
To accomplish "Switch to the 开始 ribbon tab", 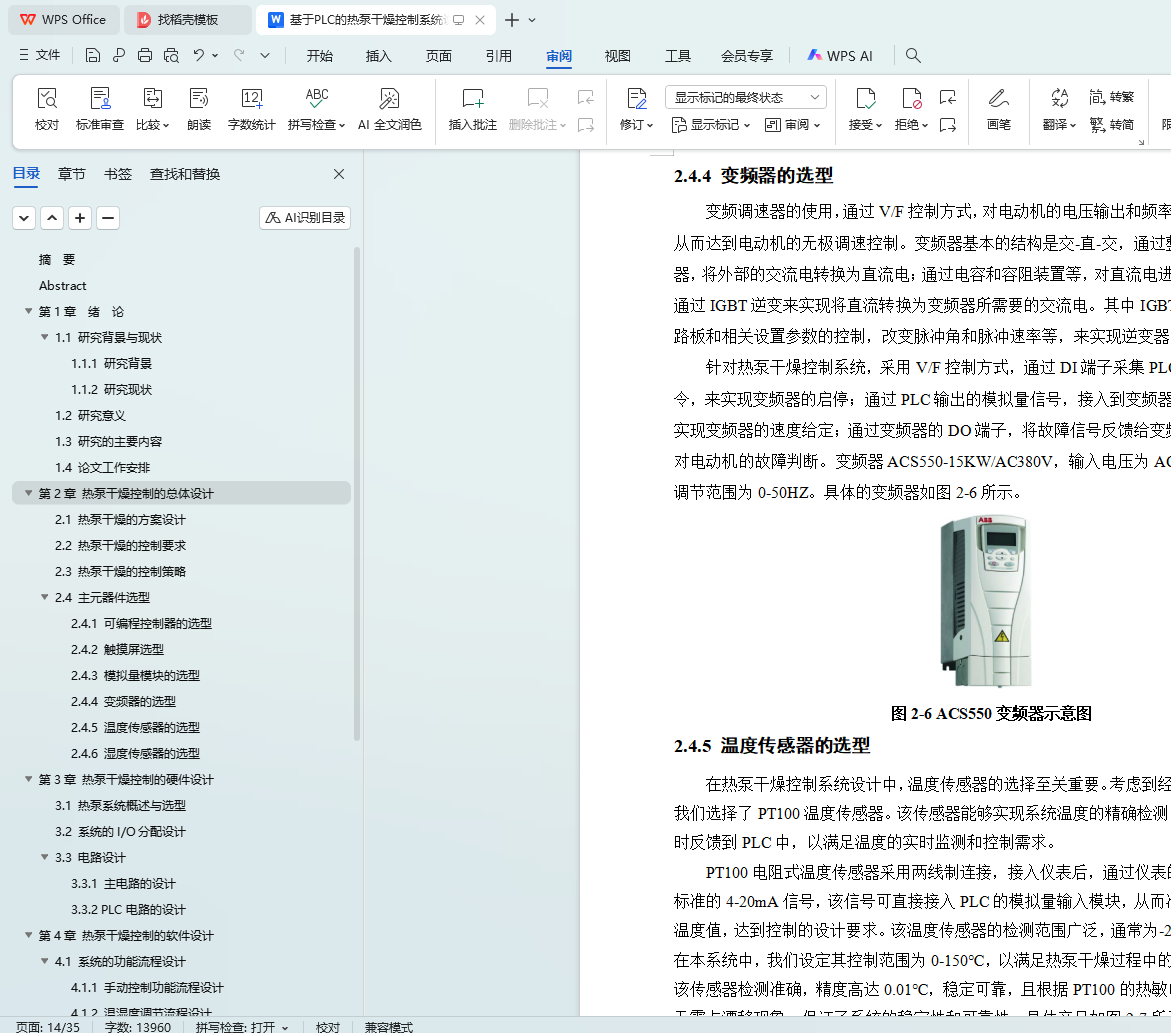I will 320,56.
